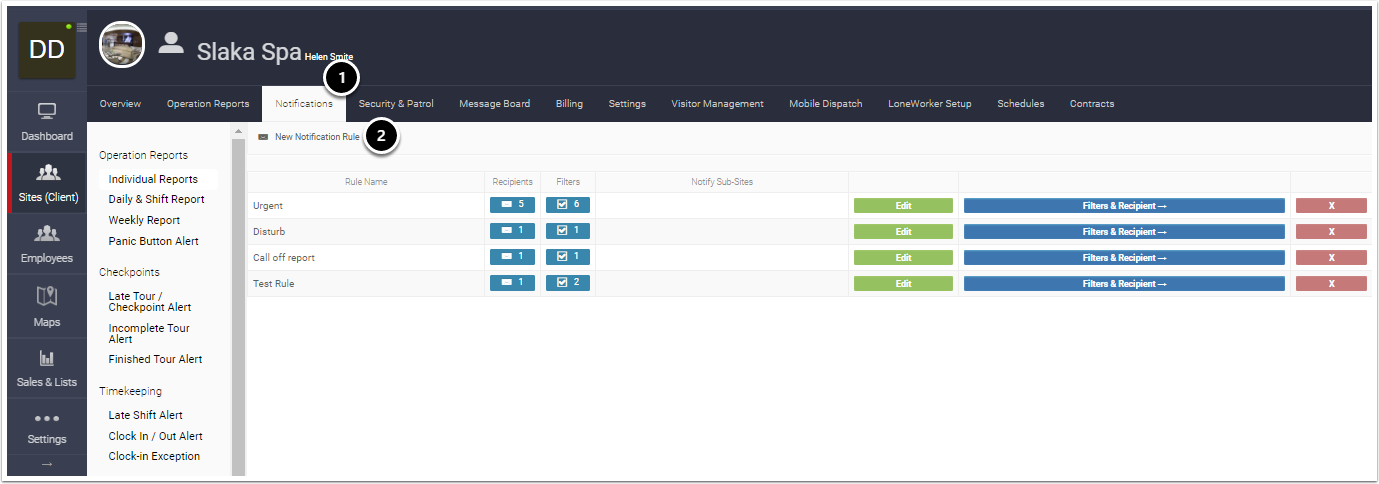Edit the Urgent rule
Viewport: 1379px width, 484px height.
[x=903, y=205]
